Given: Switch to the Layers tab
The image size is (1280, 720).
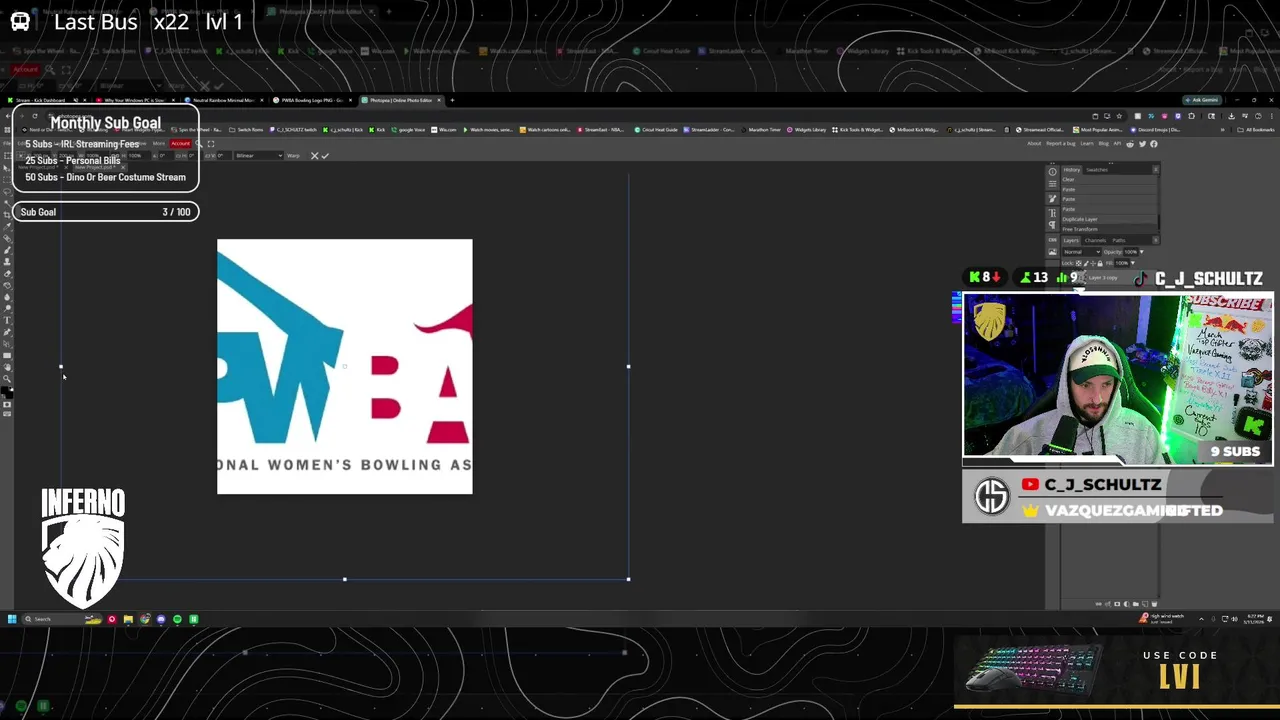Looking at the screenshot, I should 1071,240.
